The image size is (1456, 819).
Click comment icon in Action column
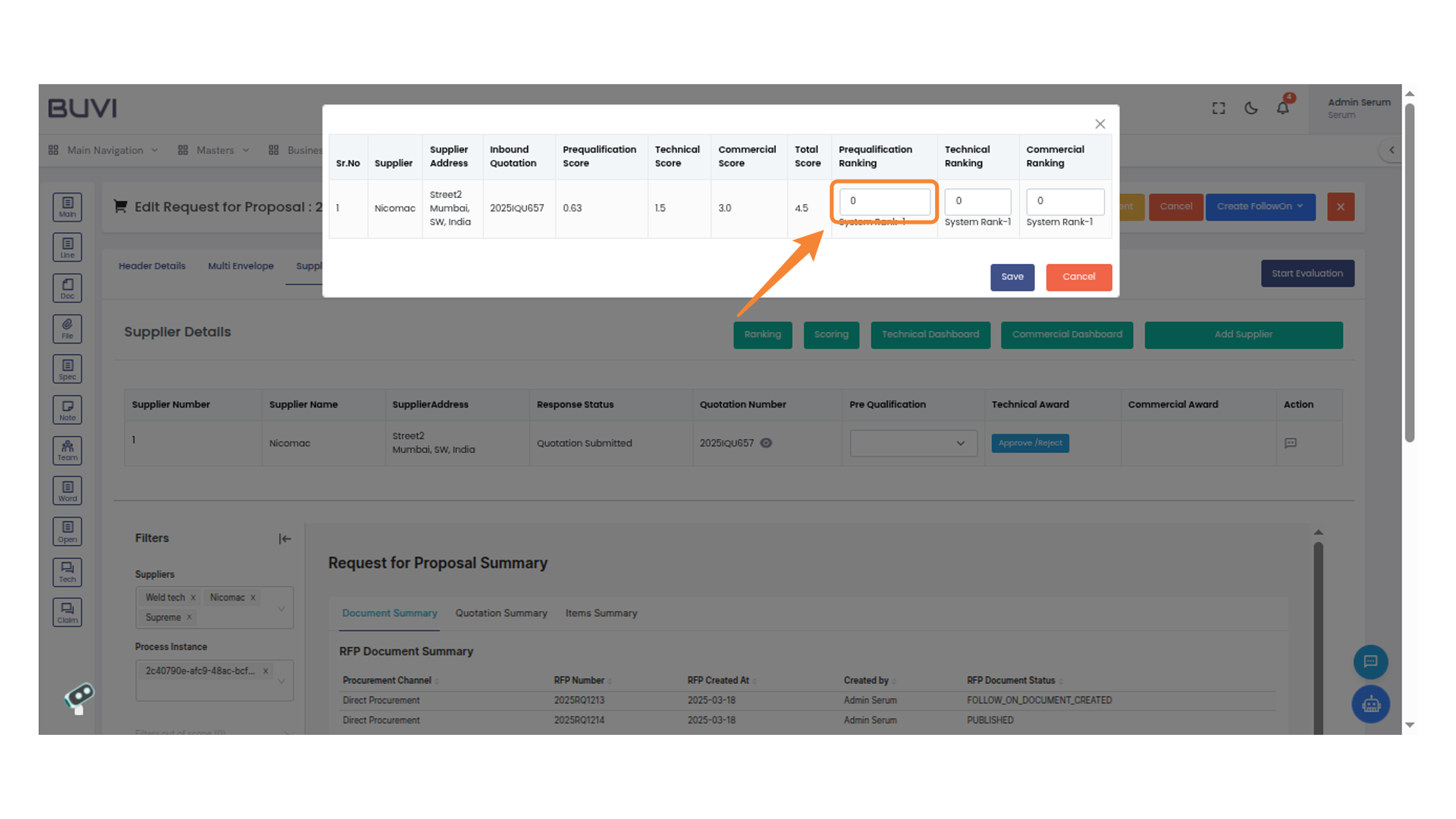click(1291, 443)
